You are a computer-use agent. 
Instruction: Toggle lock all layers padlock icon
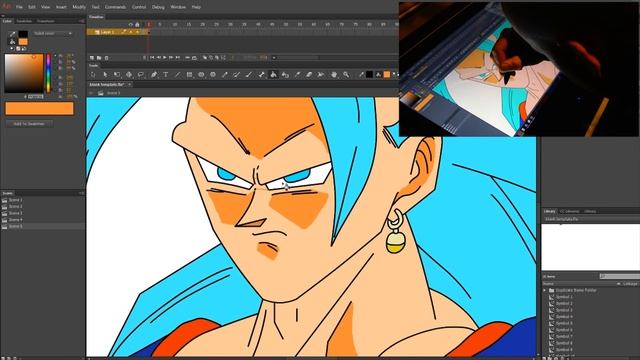(x=137, y=24)
